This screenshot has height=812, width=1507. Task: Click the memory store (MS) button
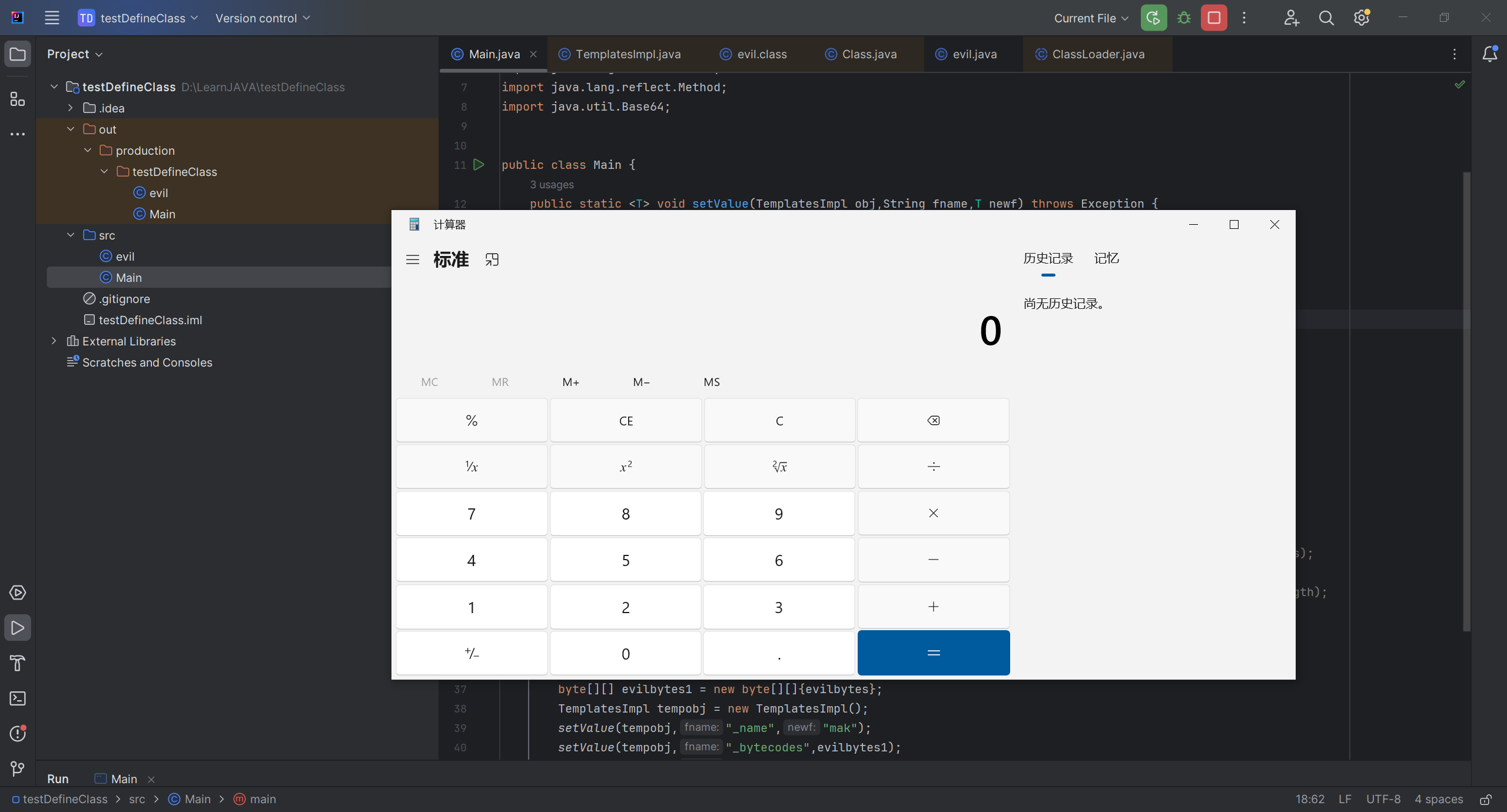tap(710, 381)
